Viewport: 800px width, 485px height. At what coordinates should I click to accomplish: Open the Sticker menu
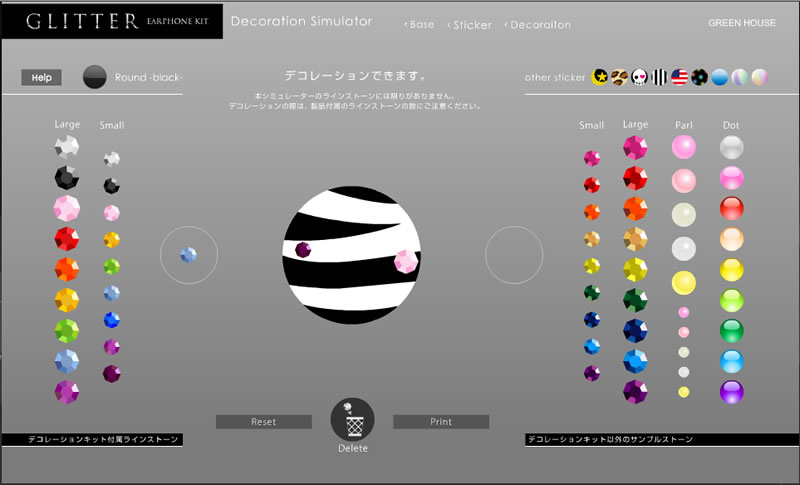[x=471, y=25]
